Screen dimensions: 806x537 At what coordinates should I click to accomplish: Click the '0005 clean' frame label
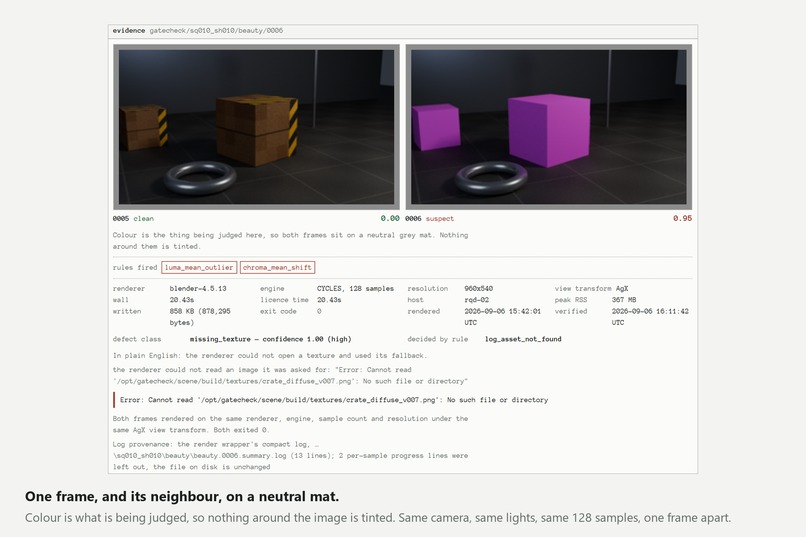(x=133, y=218)
